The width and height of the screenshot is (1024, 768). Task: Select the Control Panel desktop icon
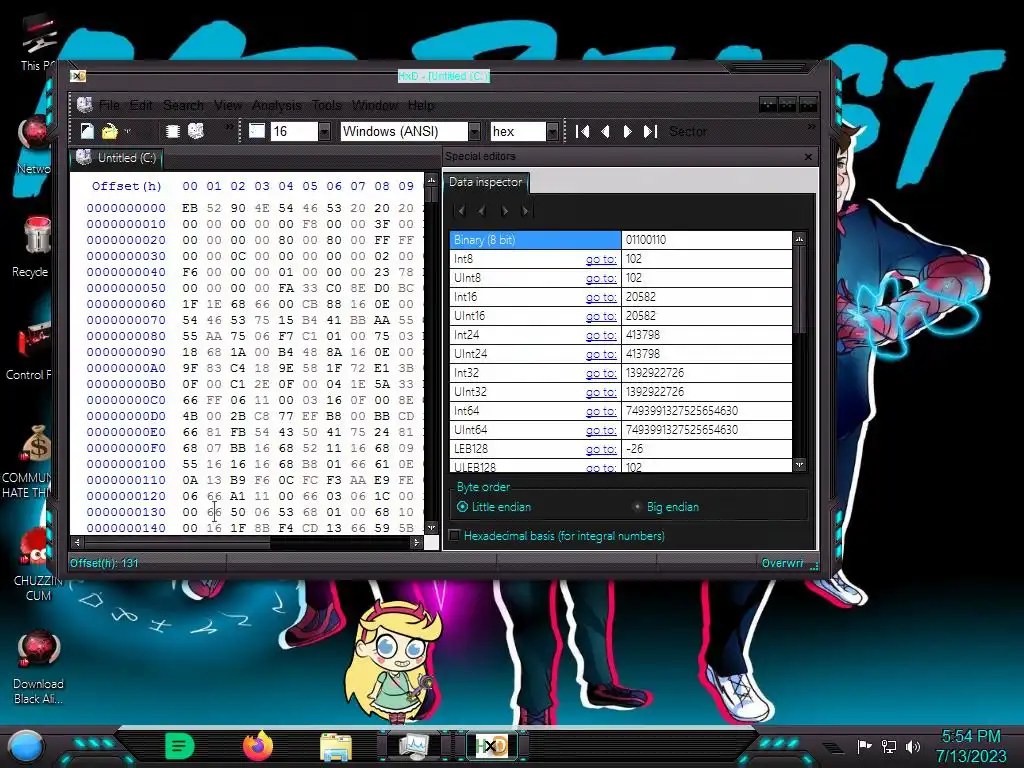pyautogui.click(x=31, y=349)
